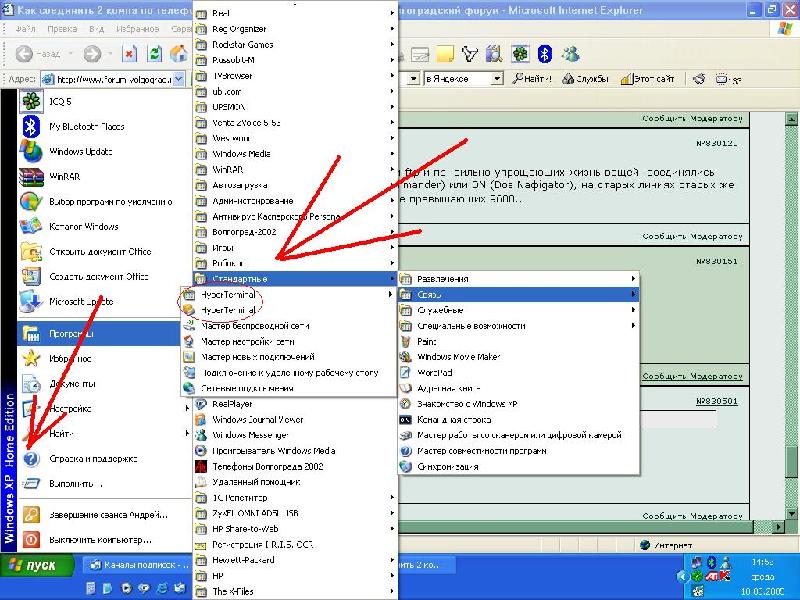
Task: Launch RealPlayer from the Programs menu
Action: [295, 404]
